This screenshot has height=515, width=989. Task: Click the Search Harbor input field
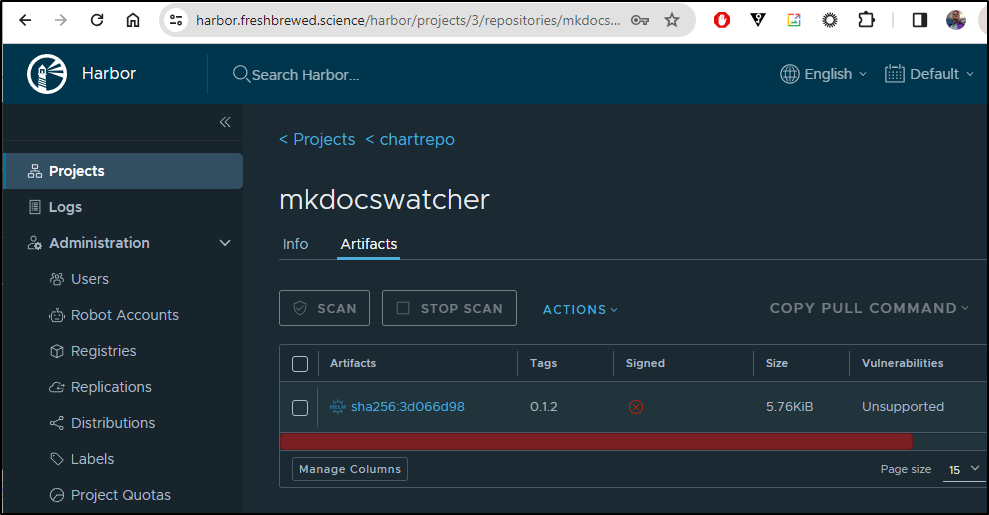pos(305,75)
